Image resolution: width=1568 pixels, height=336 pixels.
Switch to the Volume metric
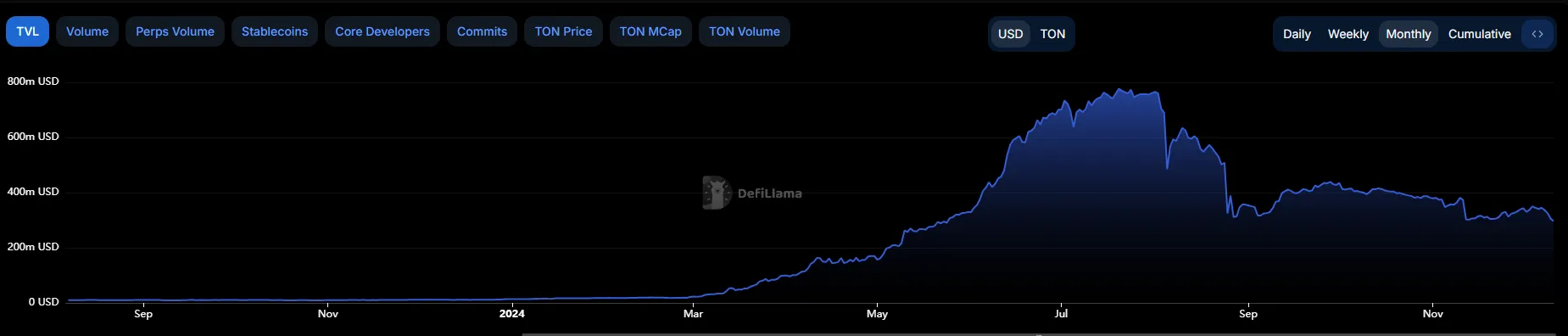click(x=87, y=31)
